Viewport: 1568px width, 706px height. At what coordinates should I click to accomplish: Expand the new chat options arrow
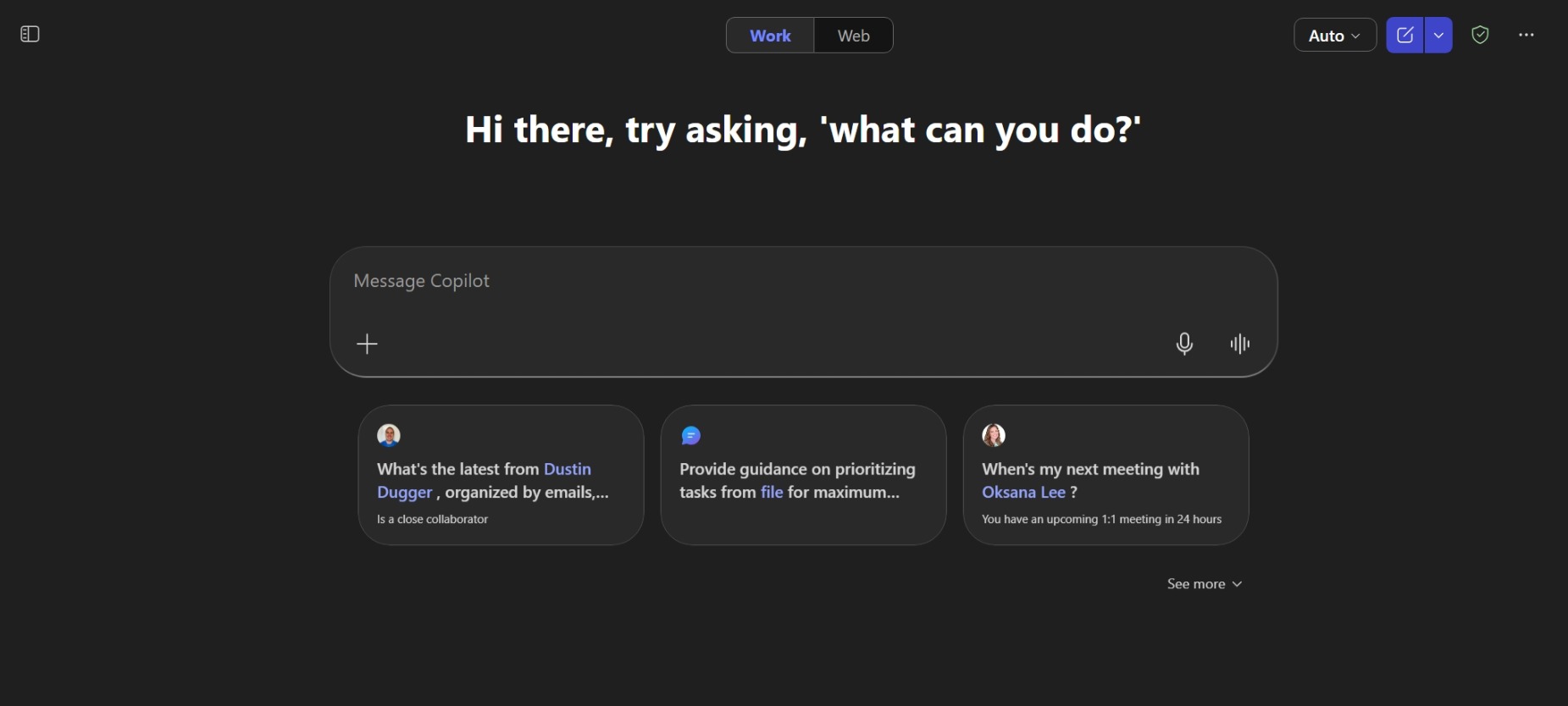[x=1438, y=36]
